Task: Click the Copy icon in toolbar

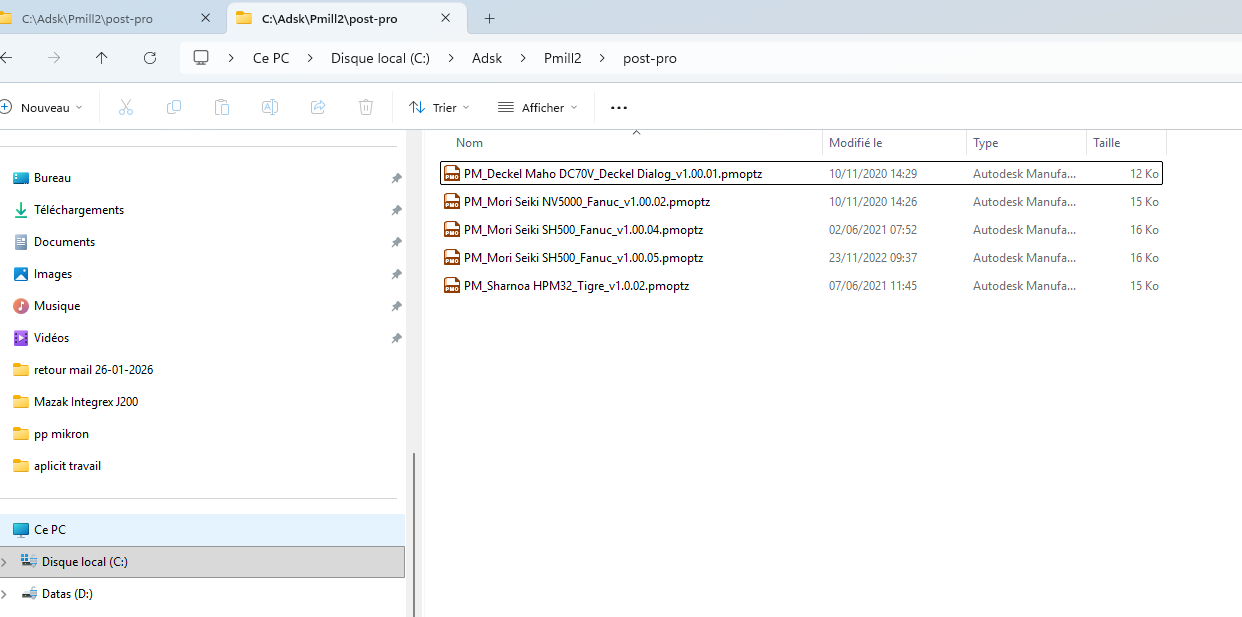Action: 174,107
